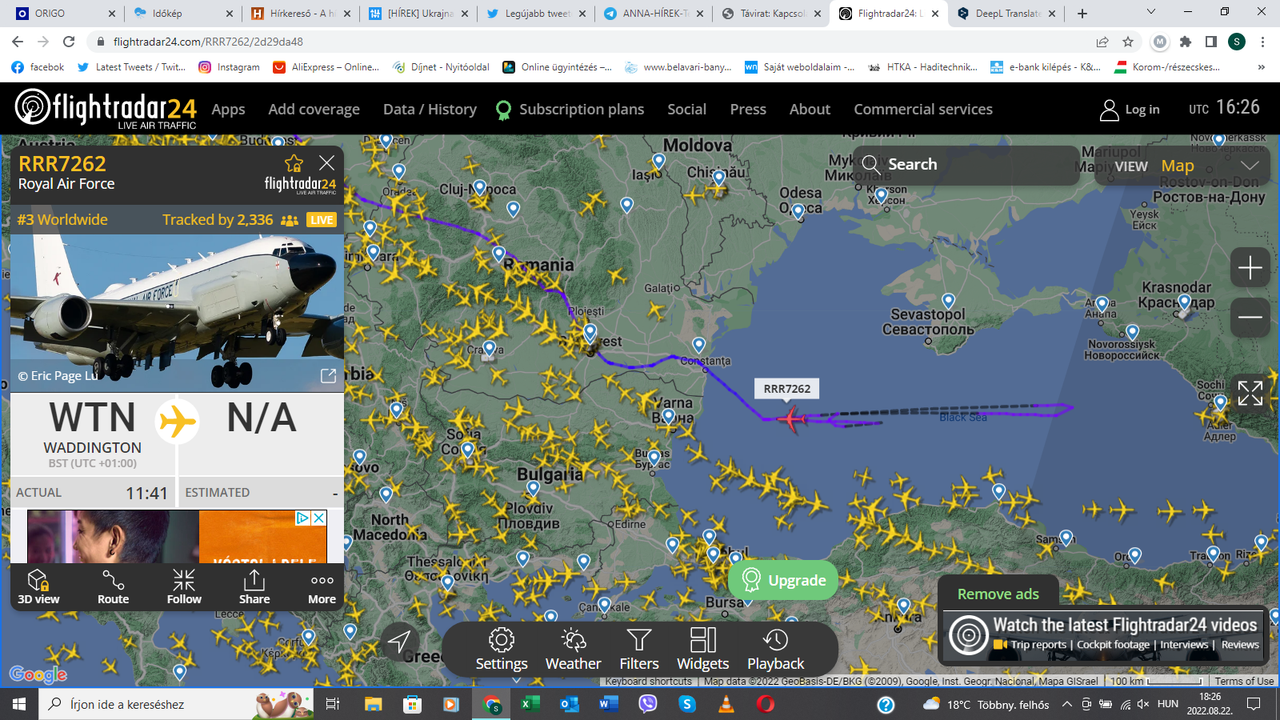Click the Chrome address bar
The height and width of the screenshot is (720, 1280).
coord(590,42)
